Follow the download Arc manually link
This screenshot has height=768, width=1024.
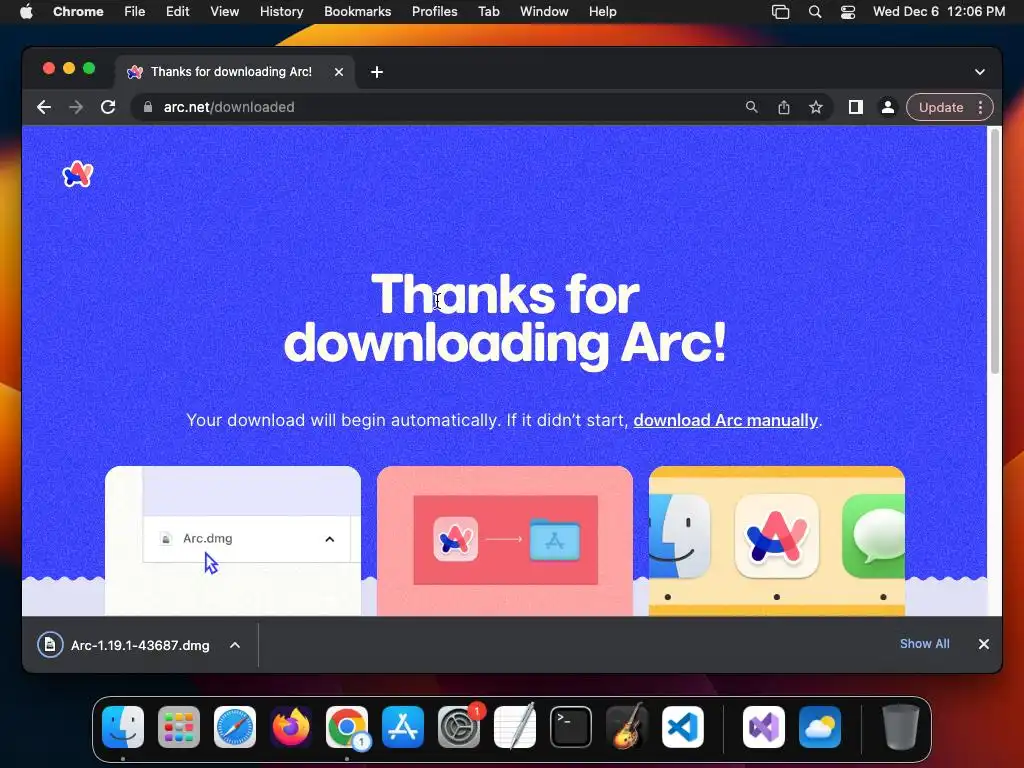pyautogui.click(x=726, y=420)
